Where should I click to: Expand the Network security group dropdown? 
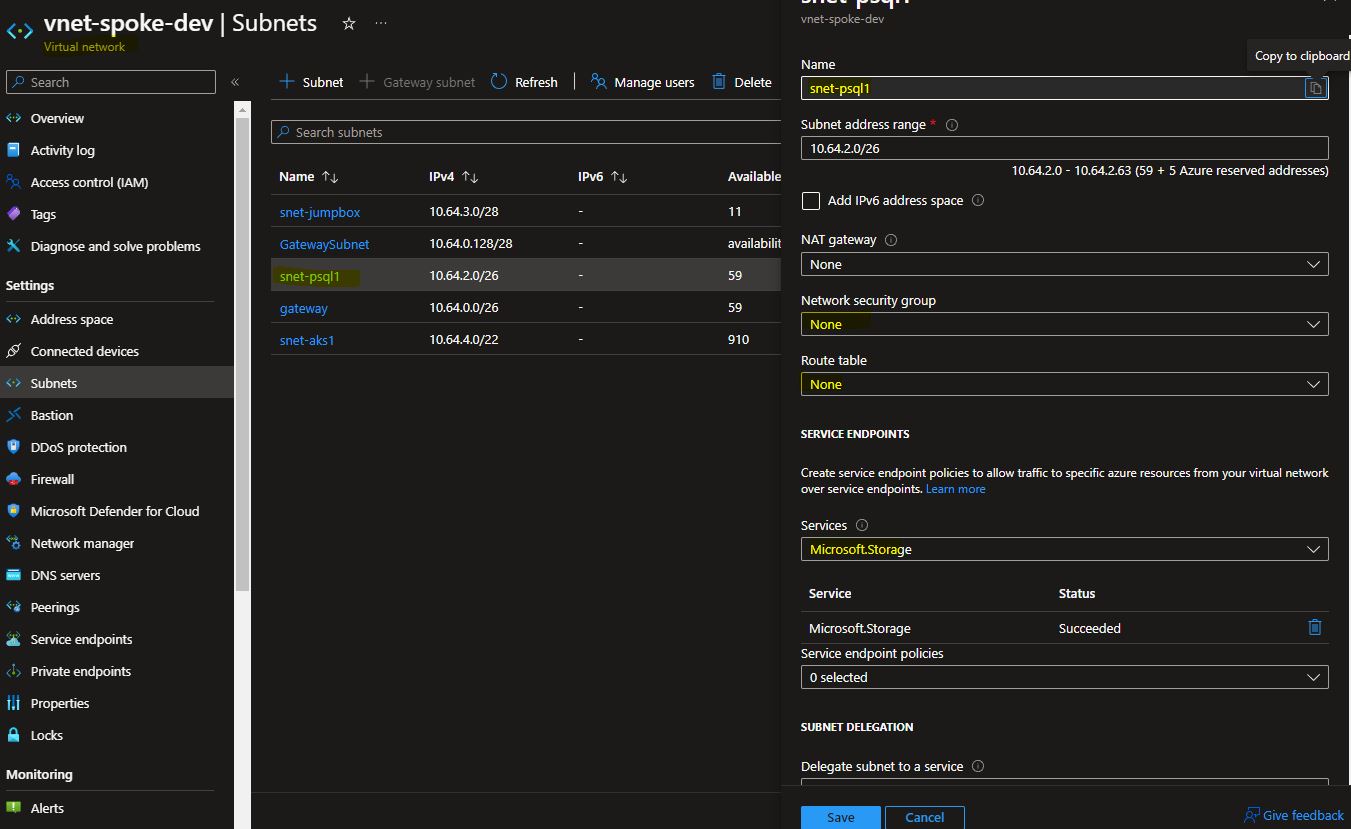point(1064,324)
